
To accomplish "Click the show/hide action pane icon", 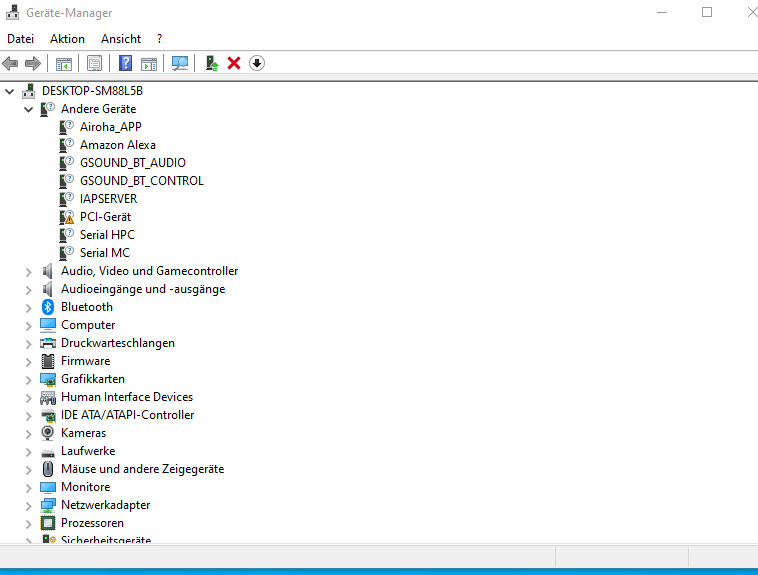I will [149, 63].
